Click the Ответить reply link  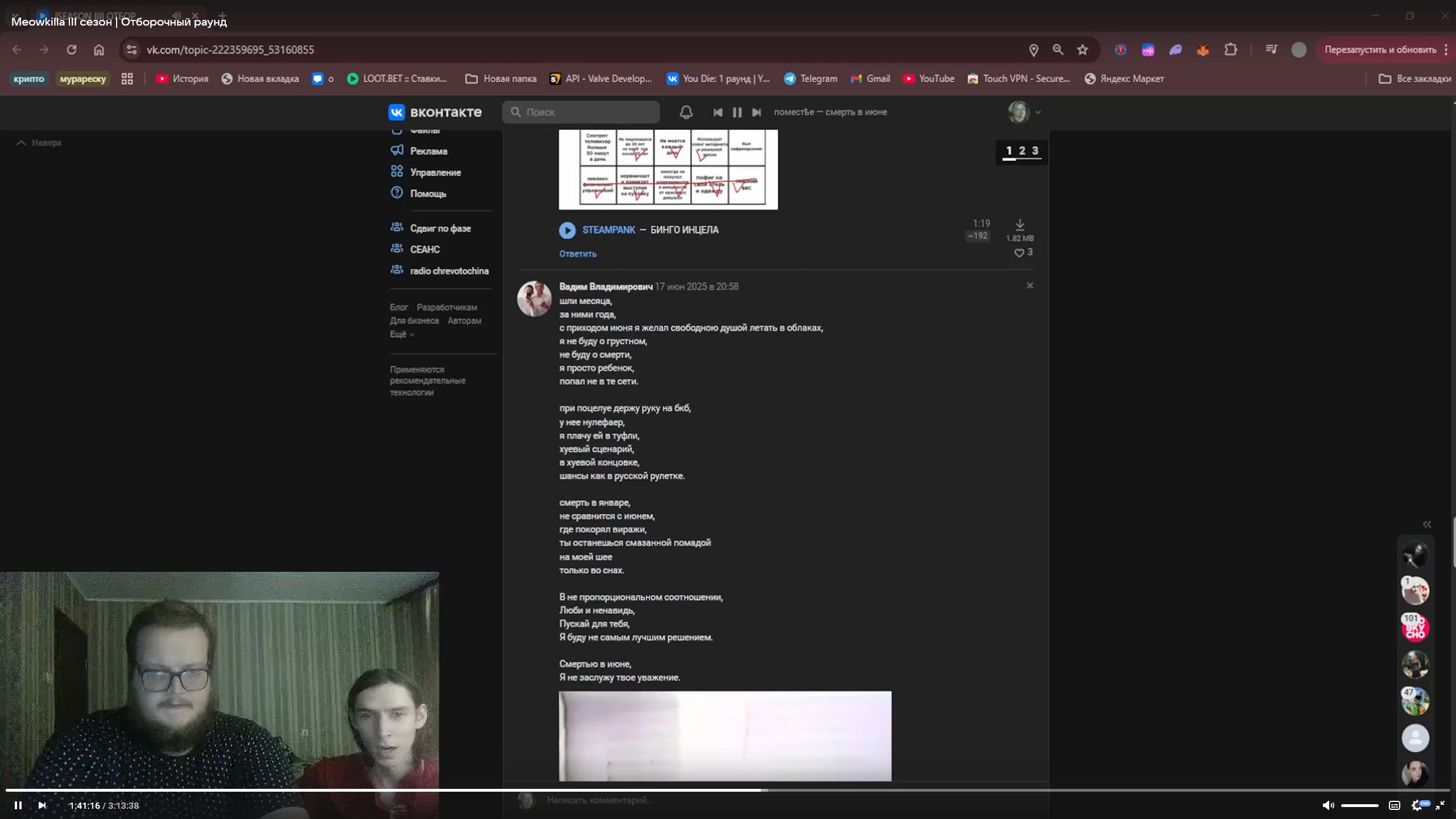point(577,254)
